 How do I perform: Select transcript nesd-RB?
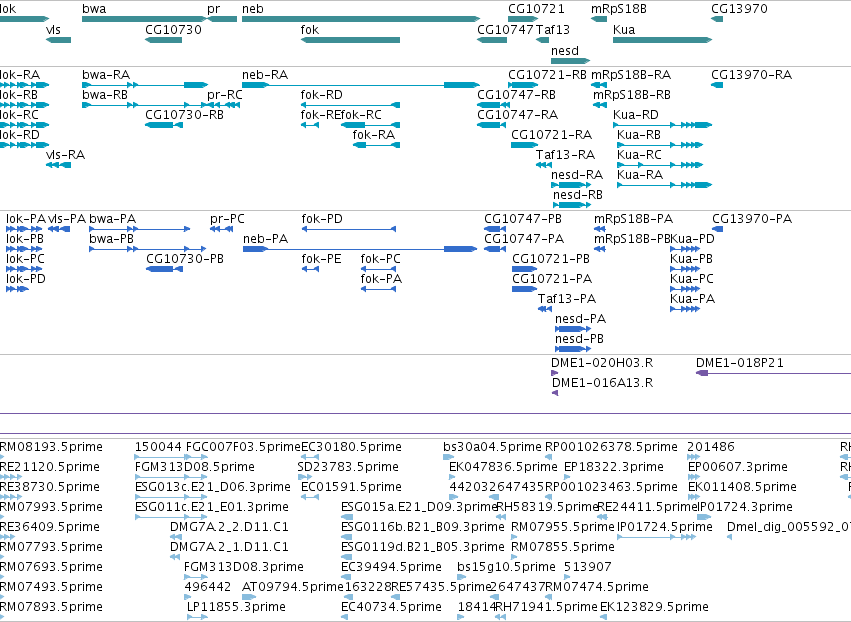[x=571, y=205]
